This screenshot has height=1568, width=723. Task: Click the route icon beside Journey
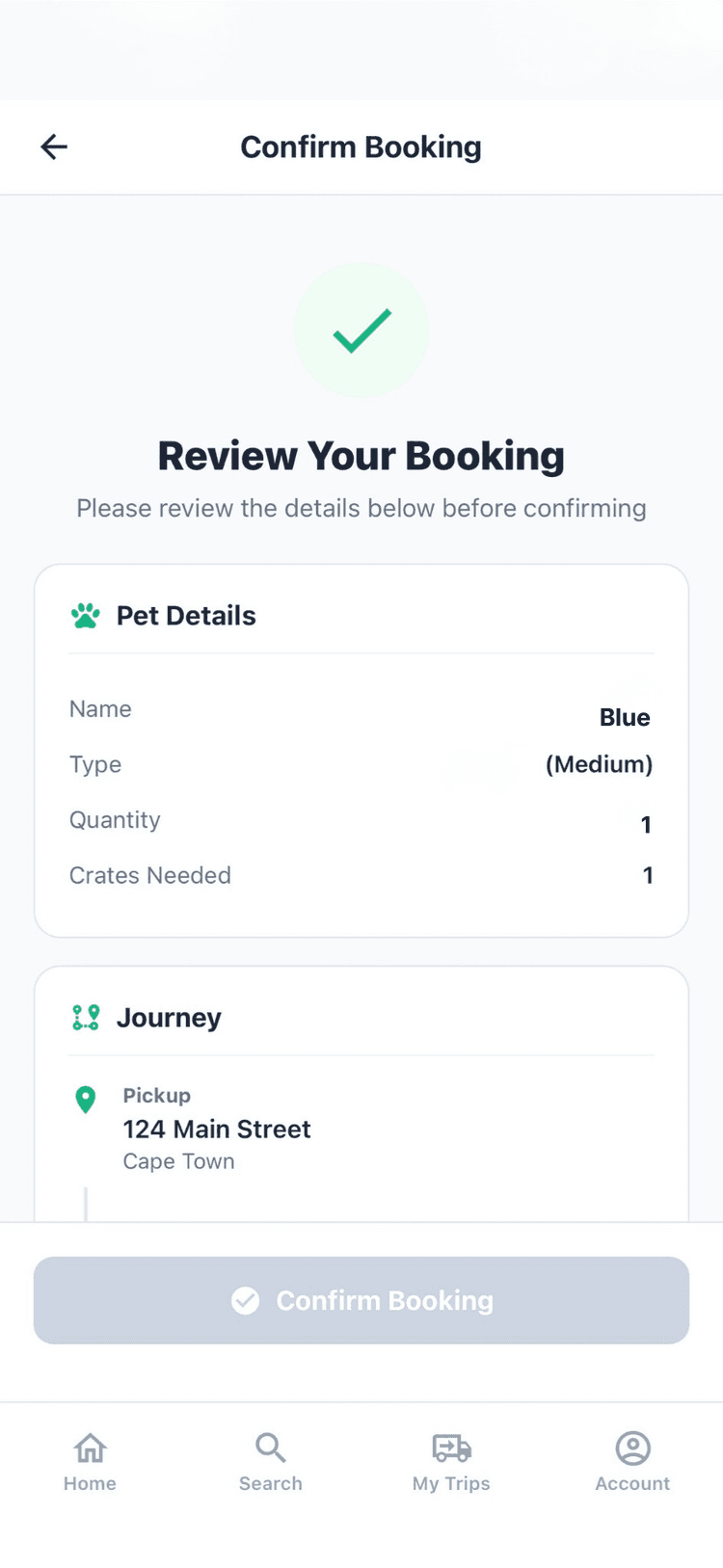tap(86, 1018)
